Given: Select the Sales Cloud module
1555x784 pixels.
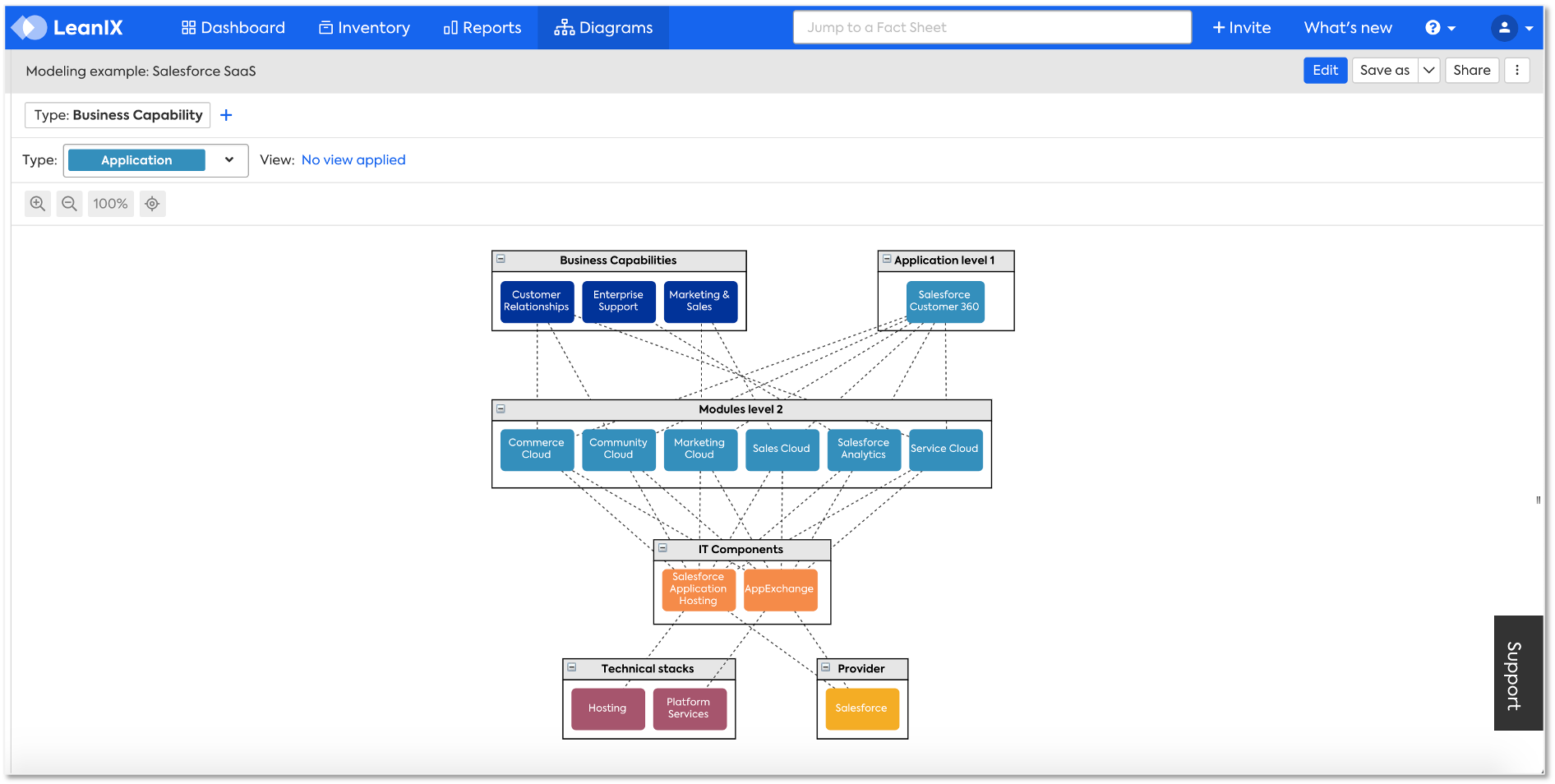Looking at the screenshot, I should click(782, 450).
